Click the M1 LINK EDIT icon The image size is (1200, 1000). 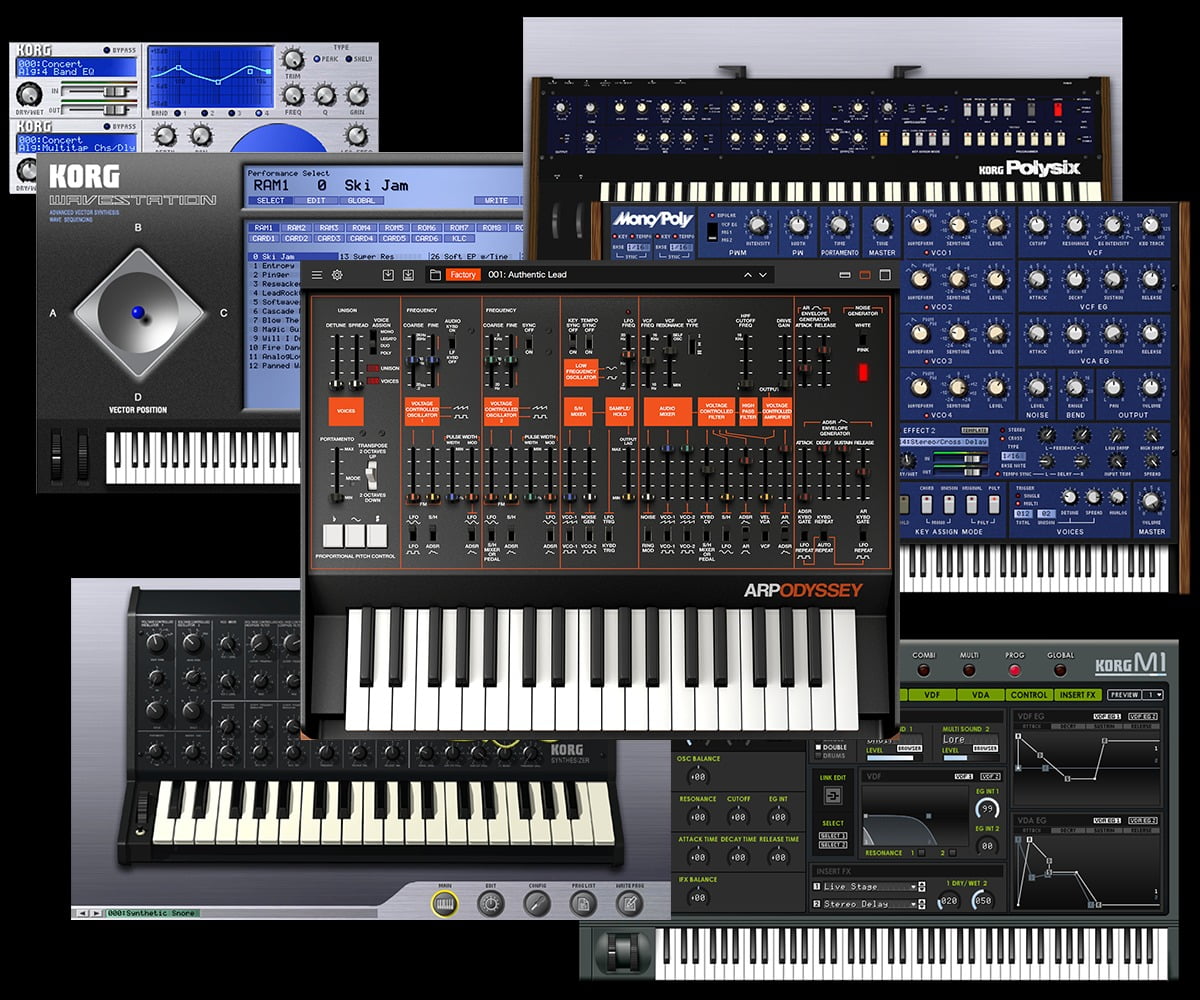coord(833,796)
